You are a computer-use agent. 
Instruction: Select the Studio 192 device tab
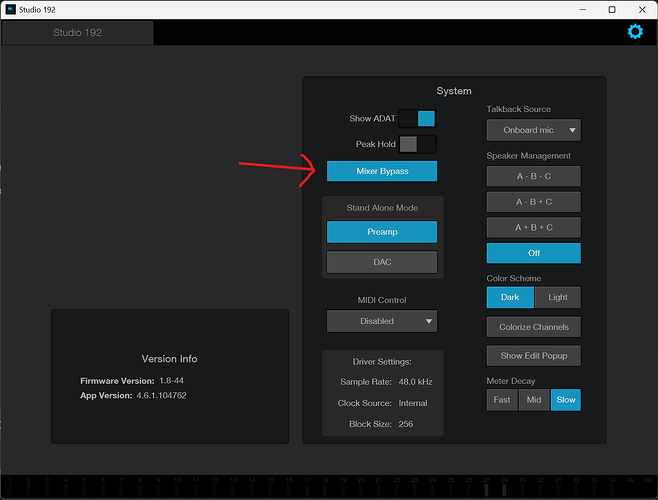click(x=77, y=32)
